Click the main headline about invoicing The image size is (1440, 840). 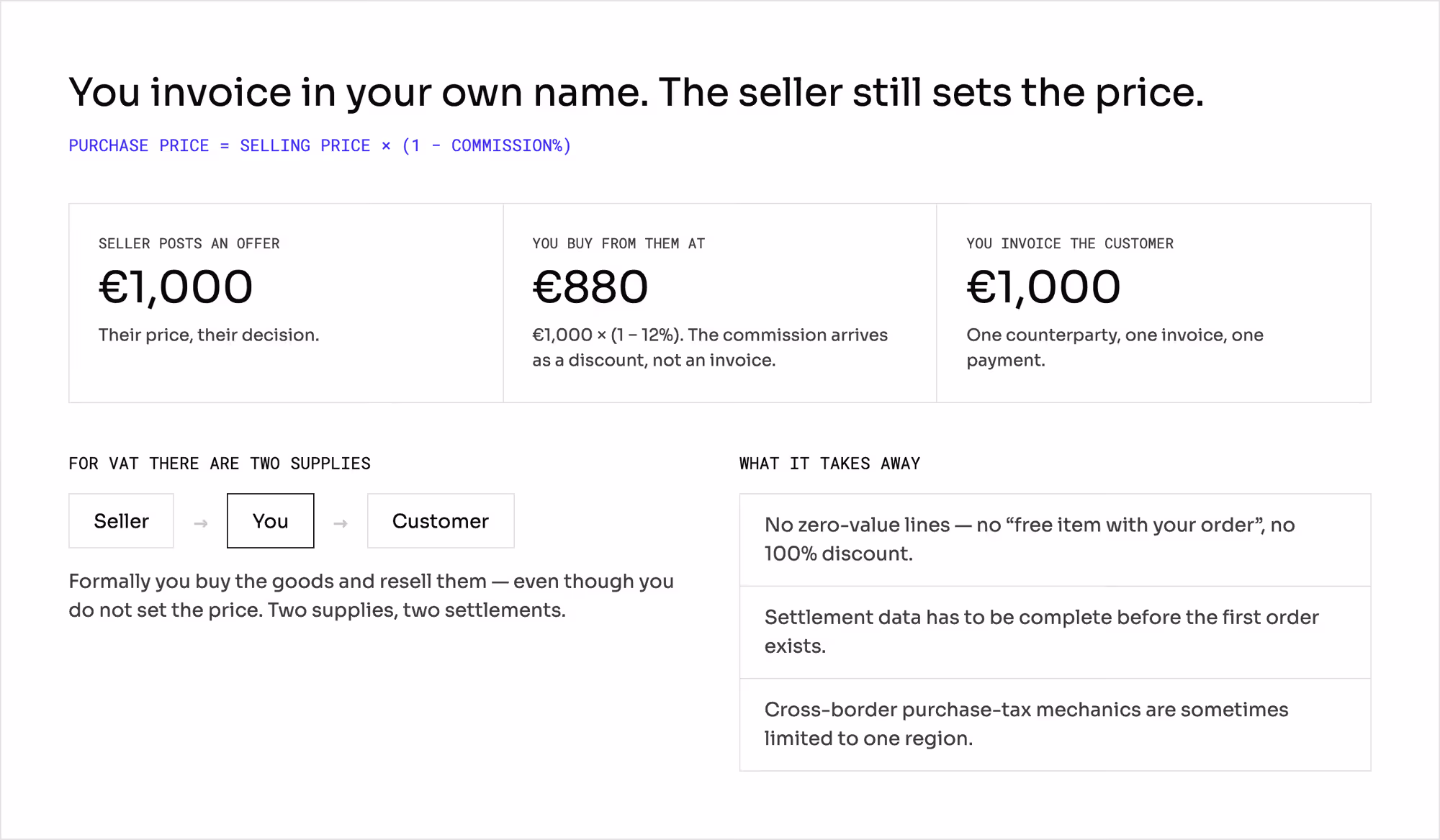pyautogui.click(x=636, y=92)
